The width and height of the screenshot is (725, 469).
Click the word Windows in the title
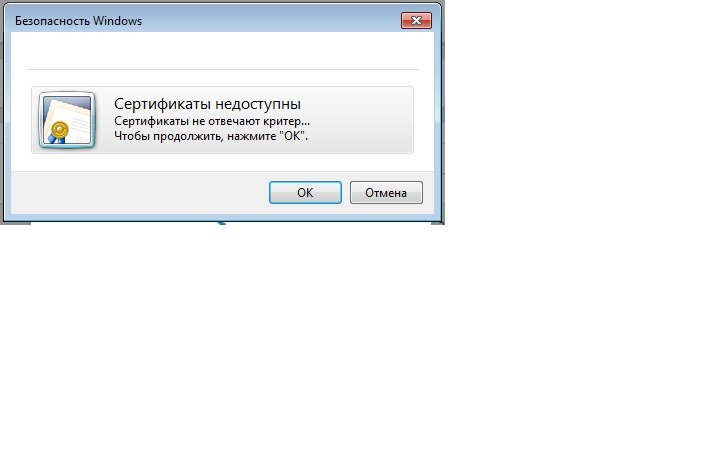117,21
